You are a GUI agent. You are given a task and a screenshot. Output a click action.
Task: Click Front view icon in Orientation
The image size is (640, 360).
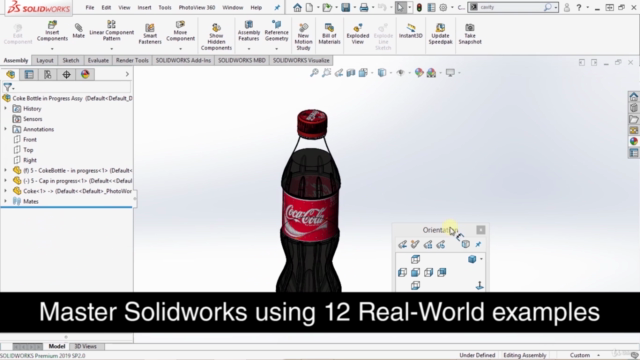415,272
